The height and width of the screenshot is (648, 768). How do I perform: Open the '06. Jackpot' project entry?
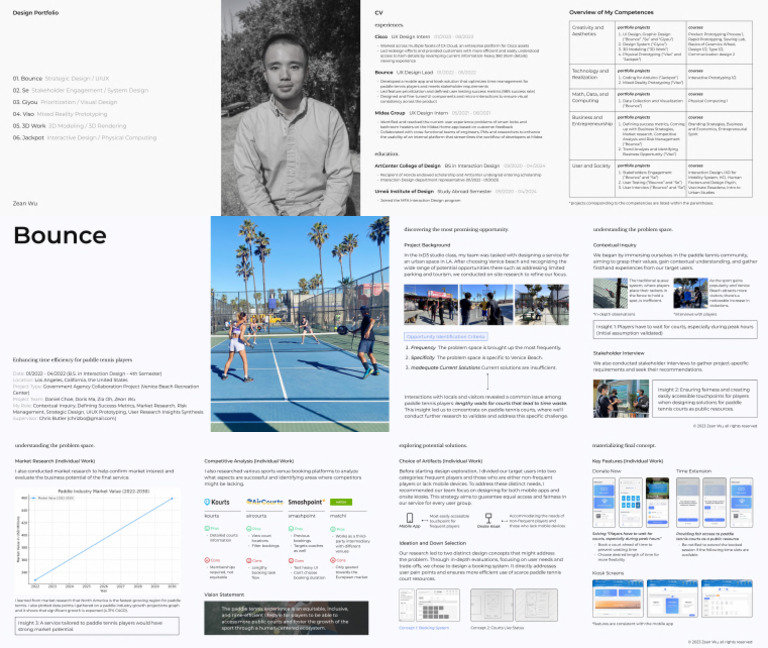(x=85, y=138)
